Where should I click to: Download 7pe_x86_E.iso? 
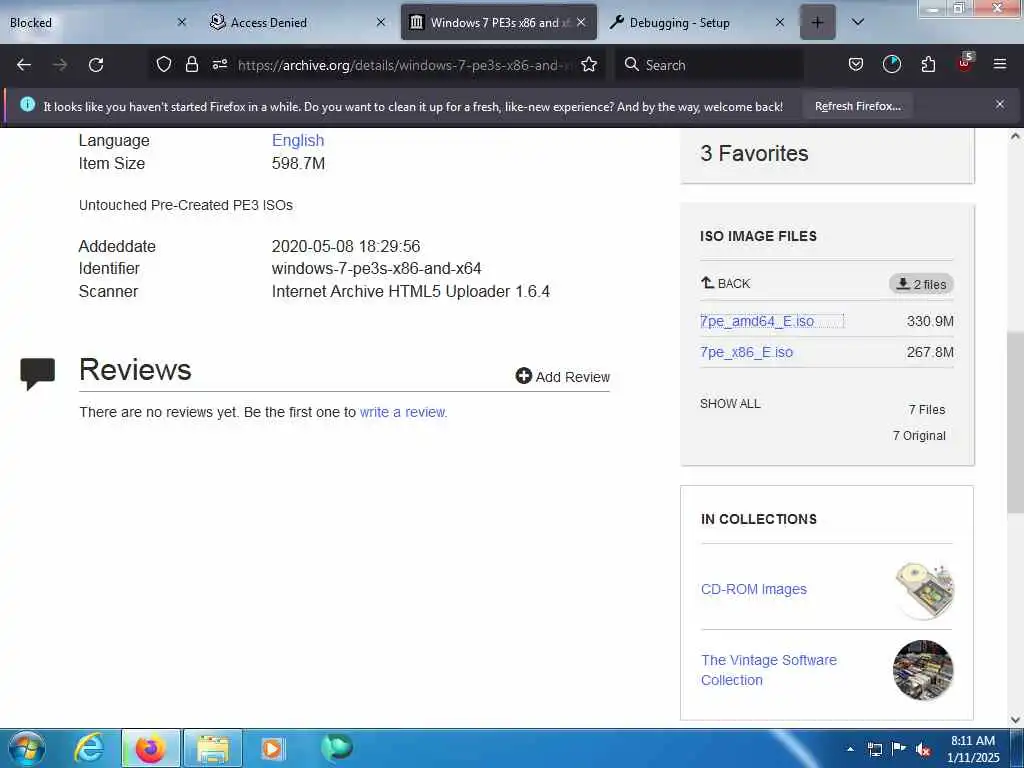click(x=746, y=352)
